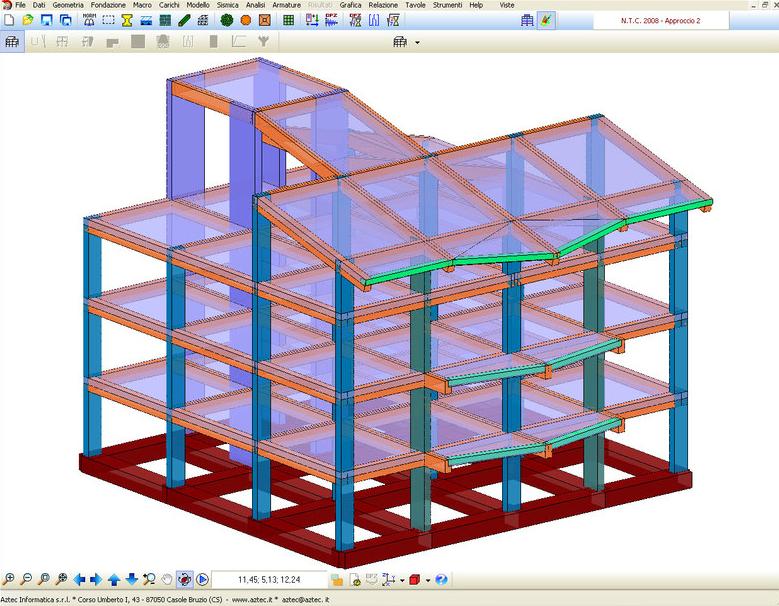
Task: Expand the axes icon dropdown arrow in bottom bar
Action: (x=401, y=580)
